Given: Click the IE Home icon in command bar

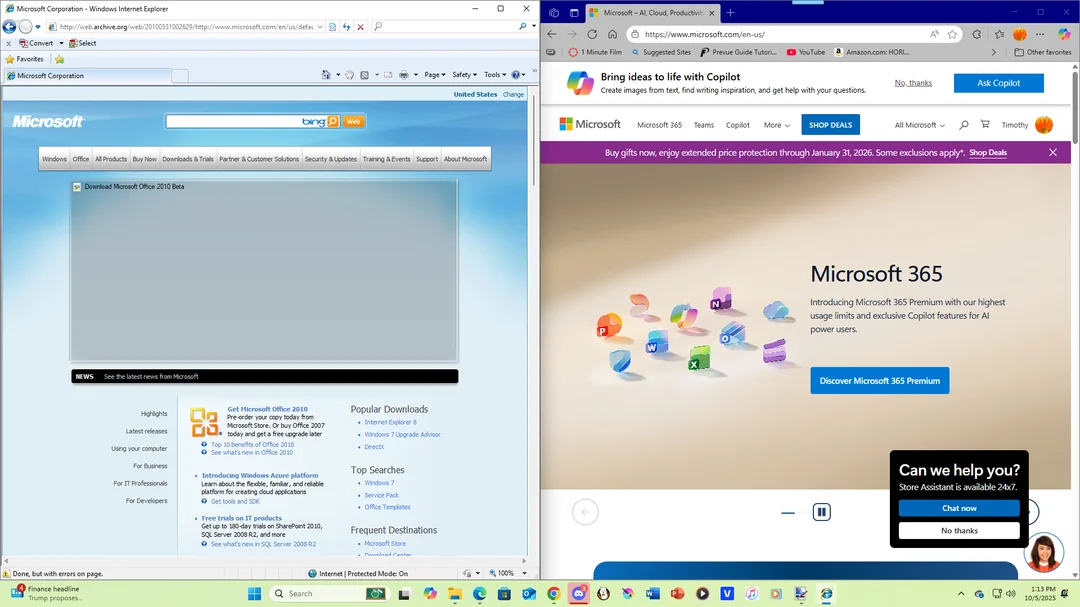Looking at the screenshot, I should point(327,75).
